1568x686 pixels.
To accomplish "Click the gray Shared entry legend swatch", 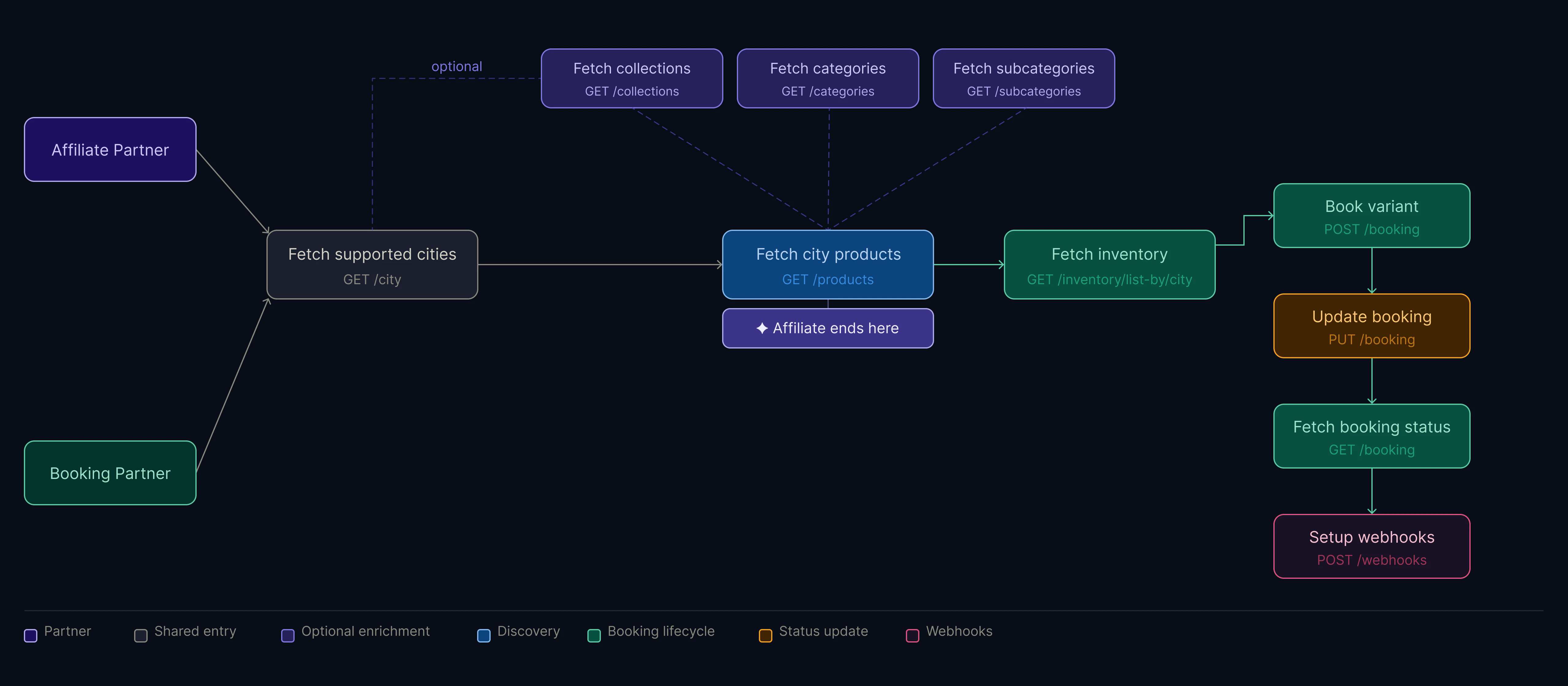I will coord(141,635).
